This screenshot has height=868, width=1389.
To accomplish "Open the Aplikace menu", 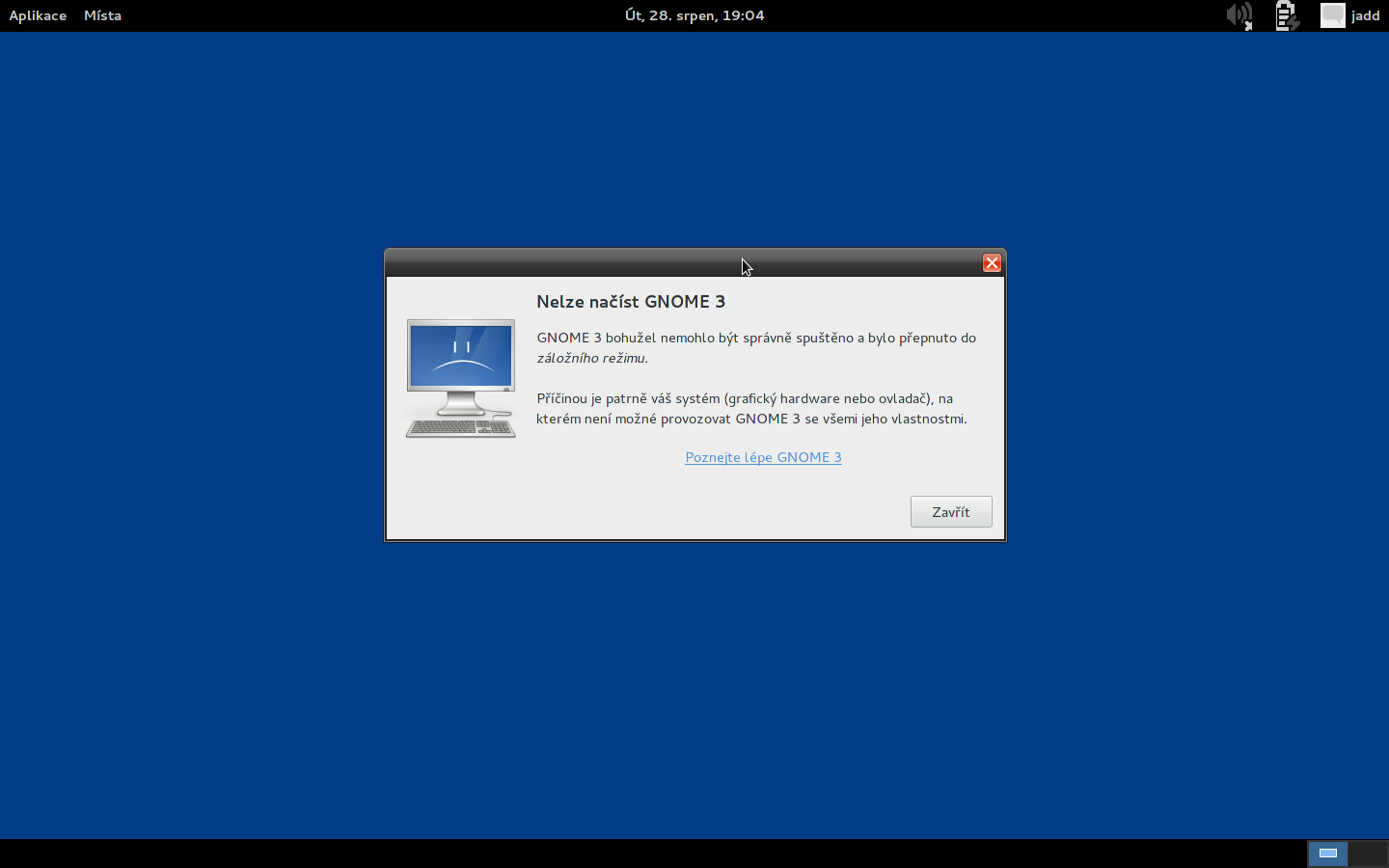I will point(38,15).
